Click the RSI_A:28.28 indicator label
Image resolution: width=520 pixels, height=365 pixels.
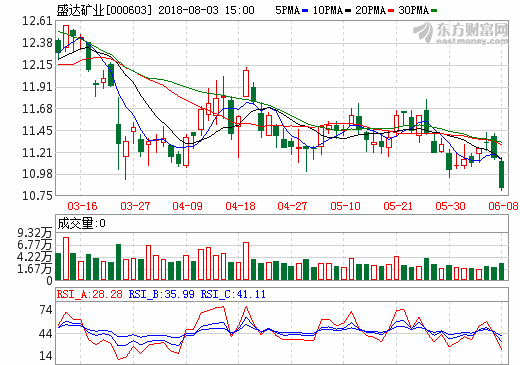click(x=89, y=294)
